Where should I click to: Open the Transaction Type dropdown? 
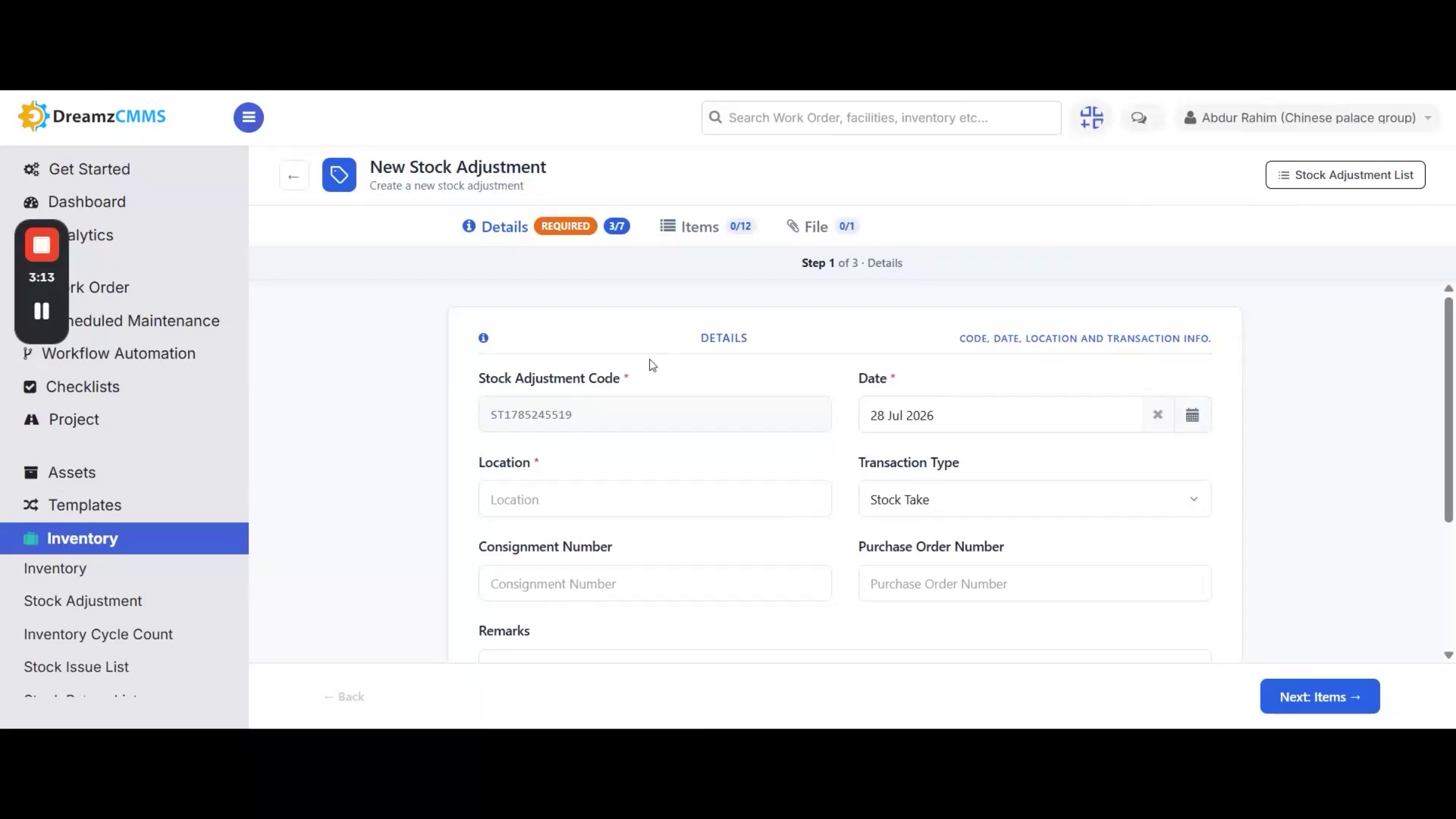(x=1035, y=499)
